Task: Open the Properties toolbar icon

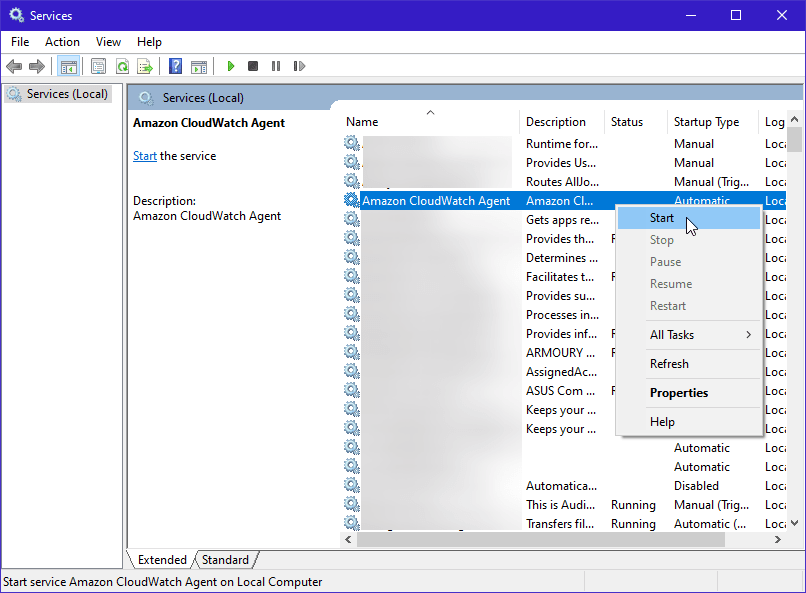Action: pos(98,66)
